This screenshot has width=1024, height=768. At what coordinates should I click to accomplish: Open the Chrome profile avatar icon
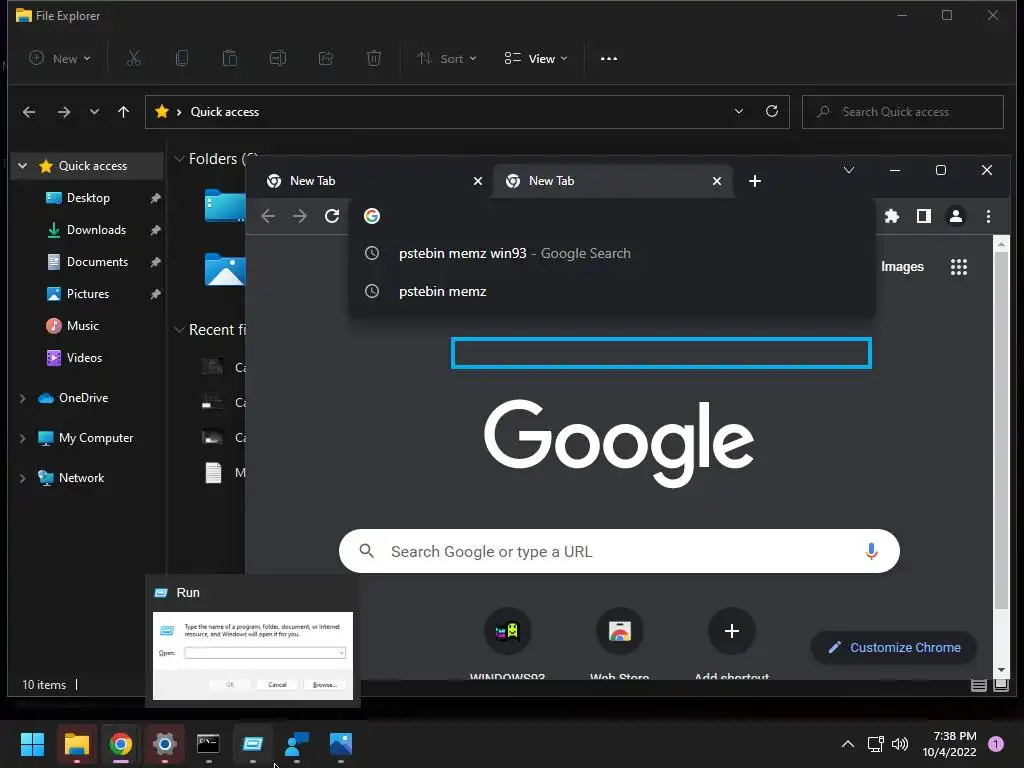(955, 216)
